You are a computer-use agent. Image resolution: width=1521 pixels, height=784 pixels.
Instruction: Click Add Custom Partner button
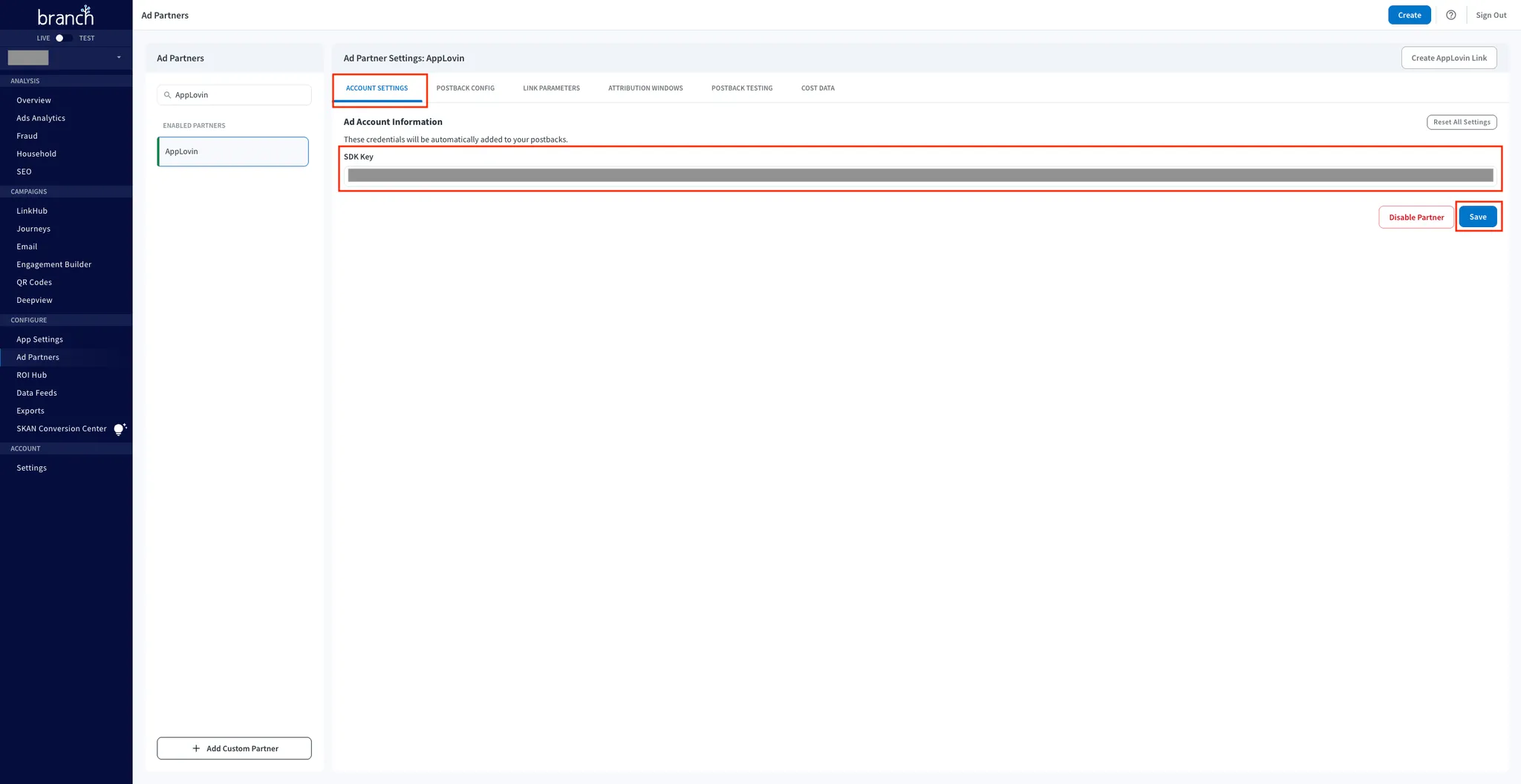[x=234, y=748]
